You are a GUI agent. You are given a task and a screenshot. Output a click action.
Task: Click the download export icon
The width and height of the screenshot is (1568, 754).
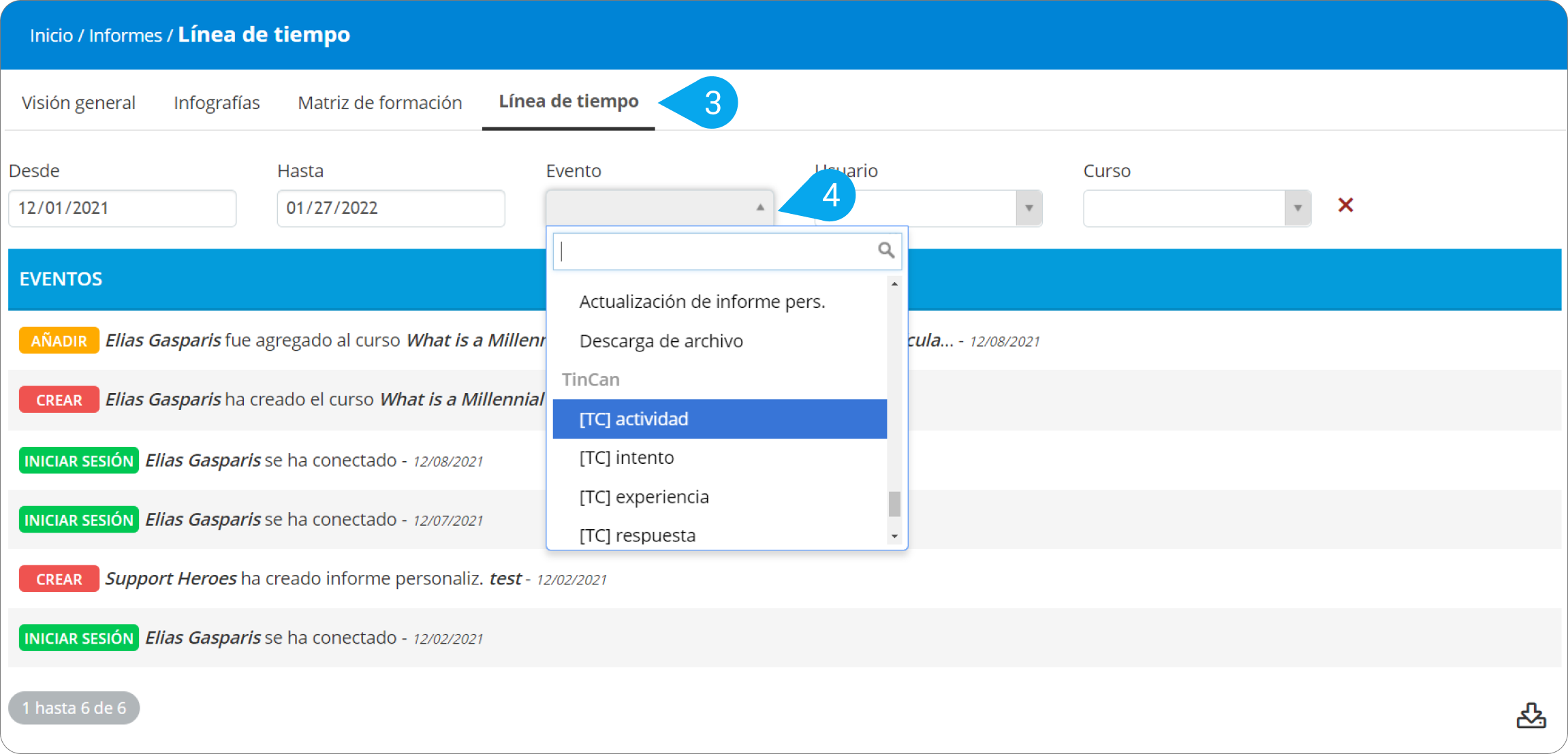(x=1531, y=715)
